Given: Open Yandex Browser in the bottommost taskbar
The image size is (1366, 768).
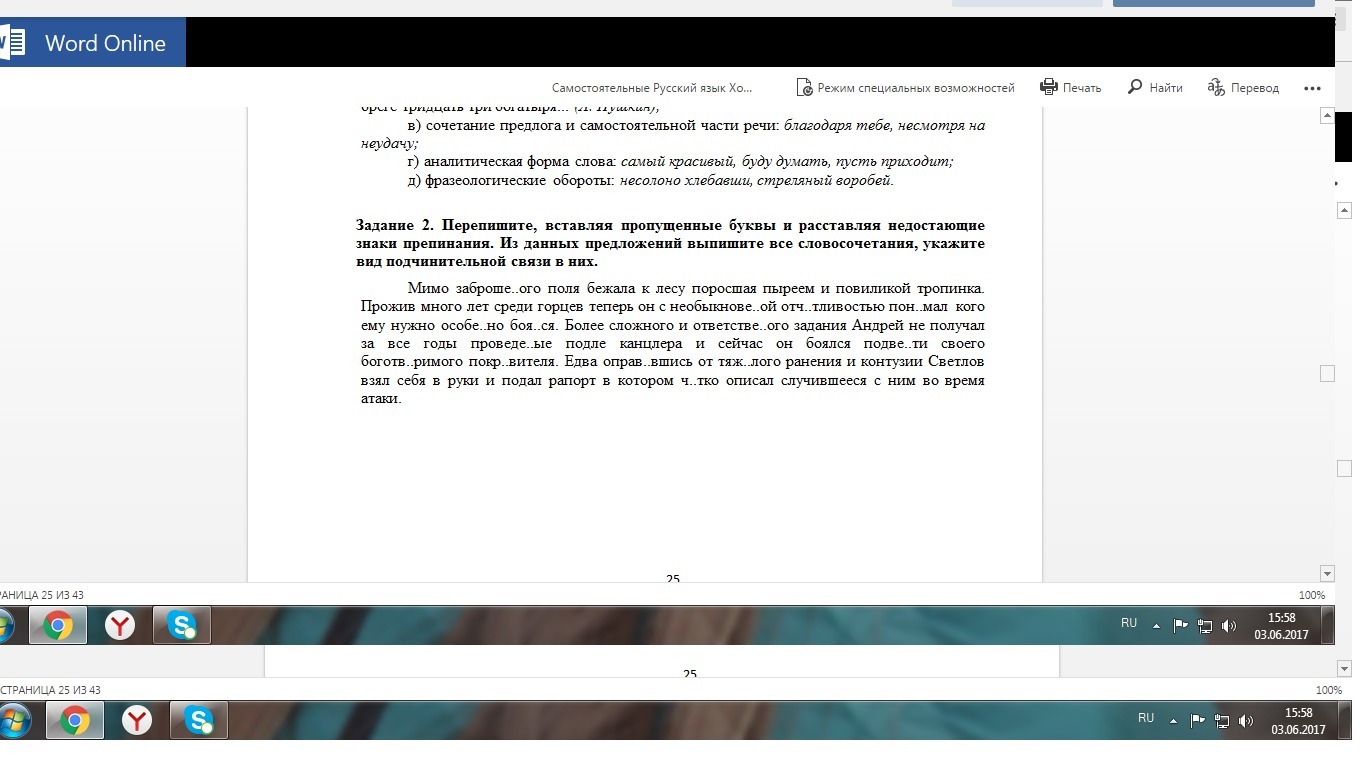Looking at the screenshot, I should (x=137, y=720).
